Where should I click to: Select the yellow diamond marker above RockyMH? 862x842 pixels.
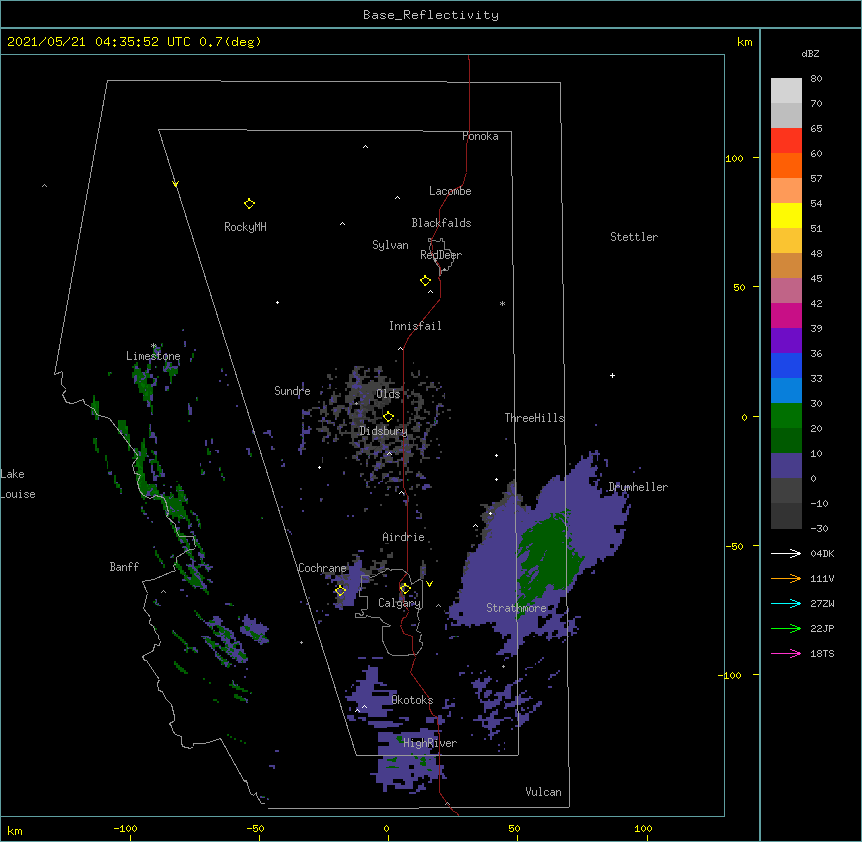[x=249, y=204]
